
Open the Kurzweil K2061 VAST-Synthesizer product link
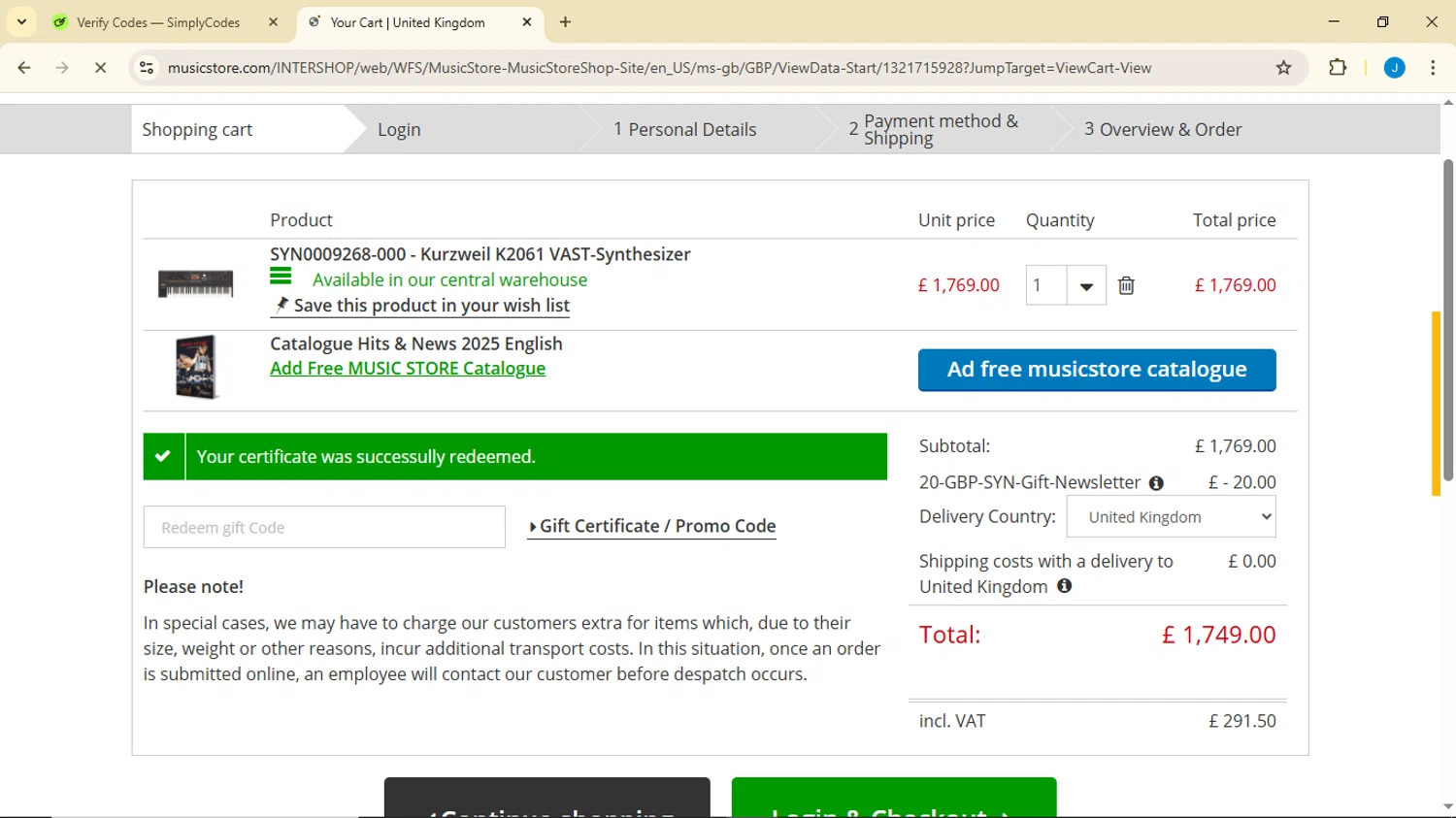[480, 254]
